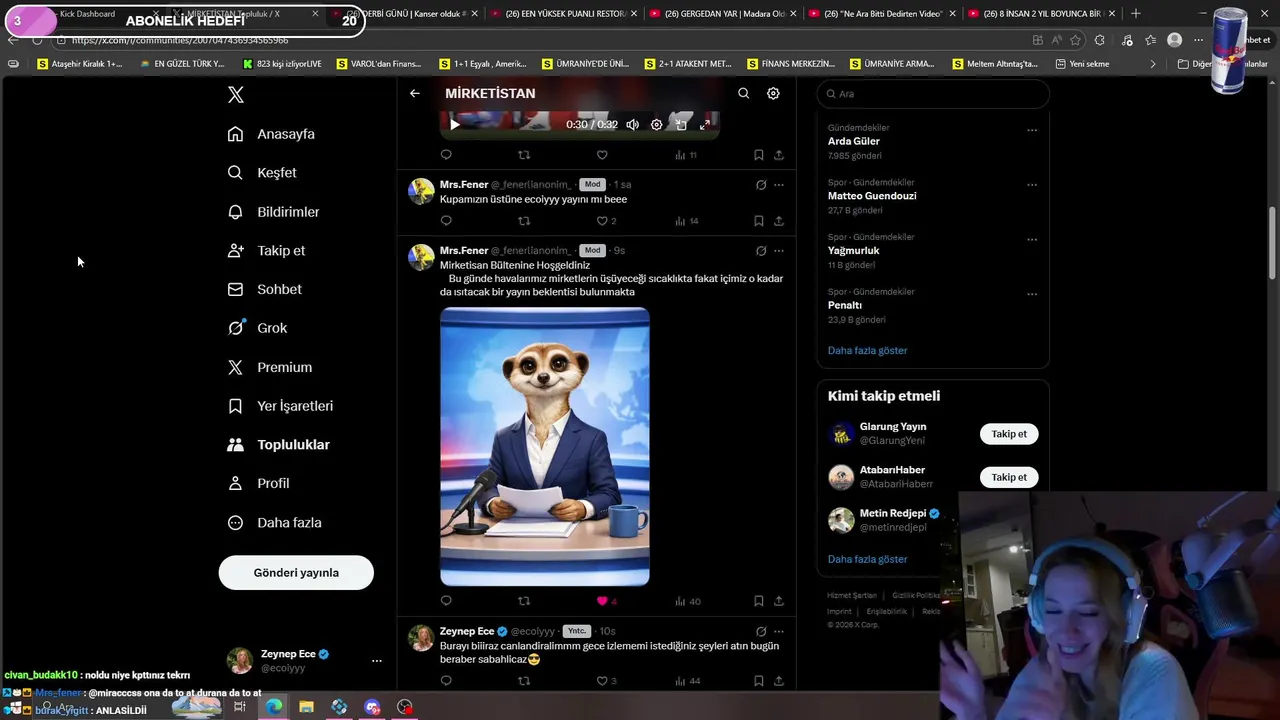Open options for Yağmurluk trend
The height and width of the screenshot is (720, 1280).
1032,240
